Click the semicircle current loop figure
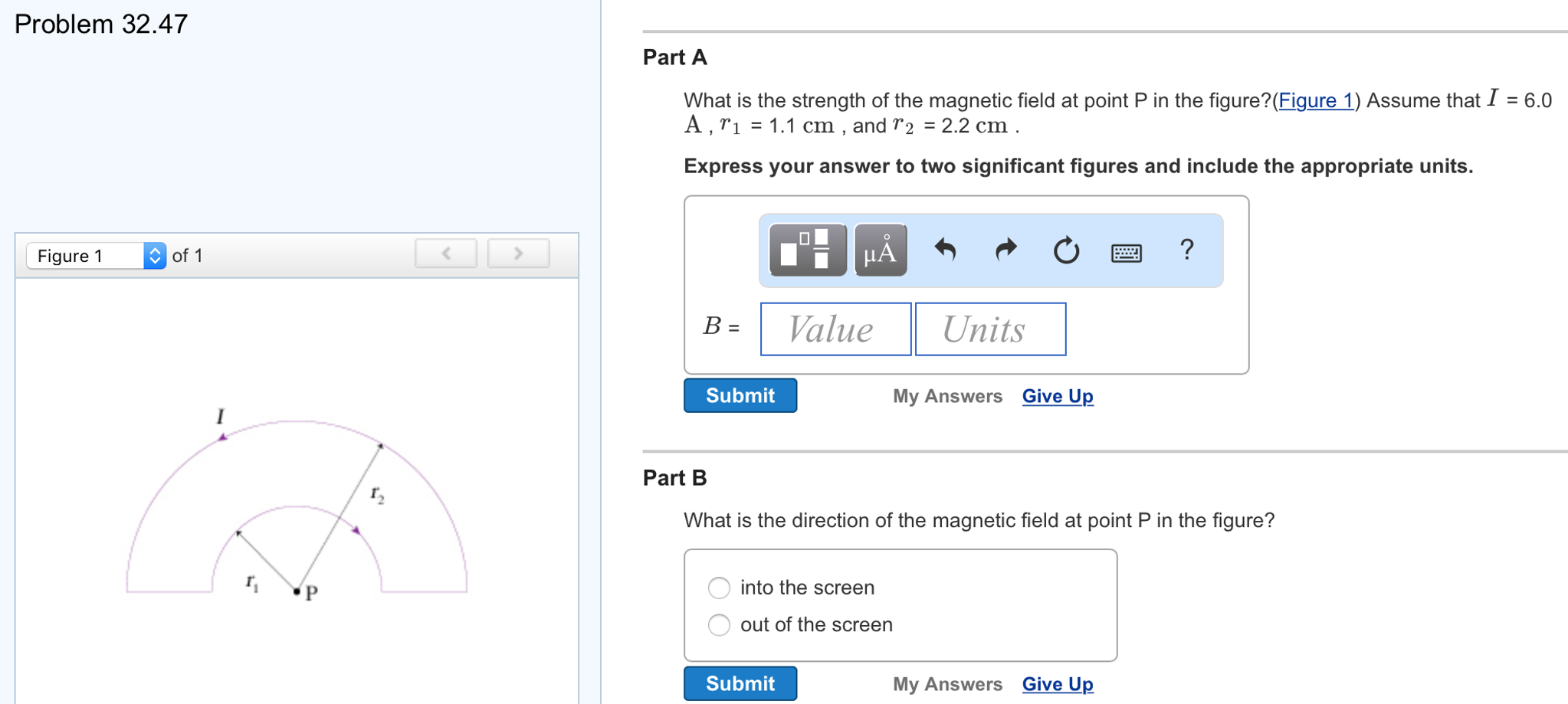 point(297,506)
